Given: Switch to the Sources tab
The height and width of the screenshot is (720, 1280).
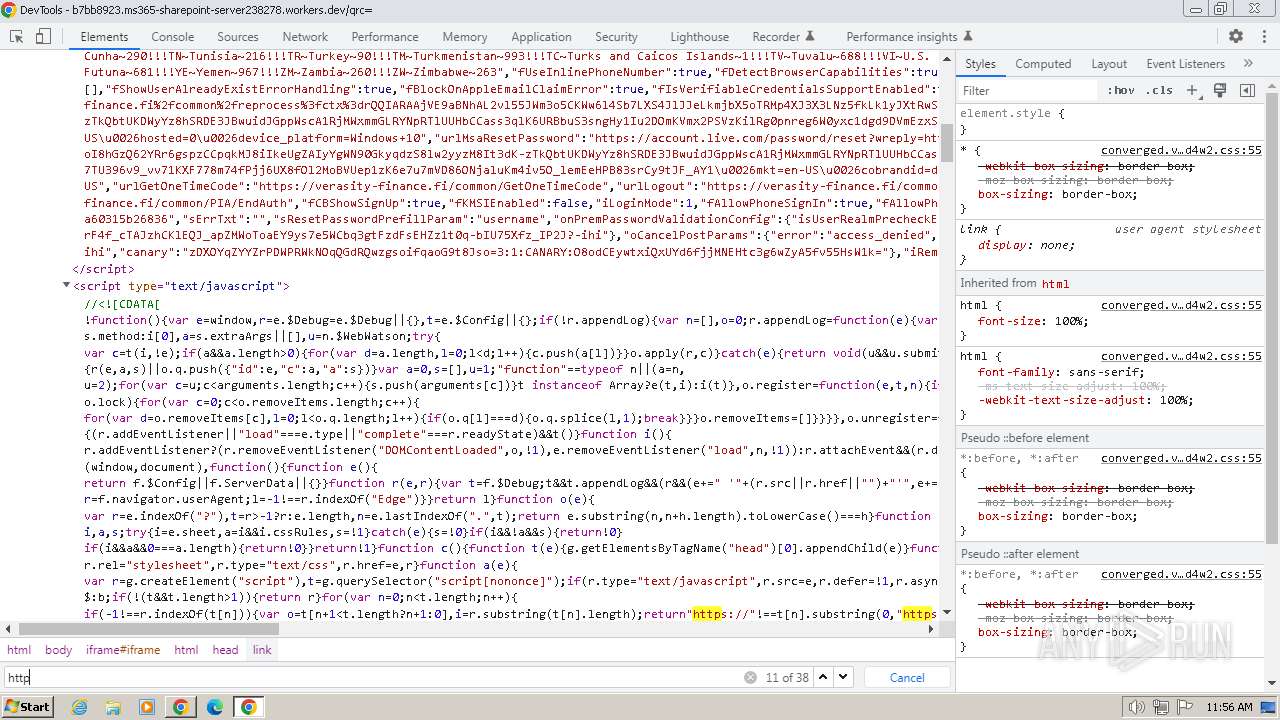Looking at the screenshot, I should (x=237, y=37).
